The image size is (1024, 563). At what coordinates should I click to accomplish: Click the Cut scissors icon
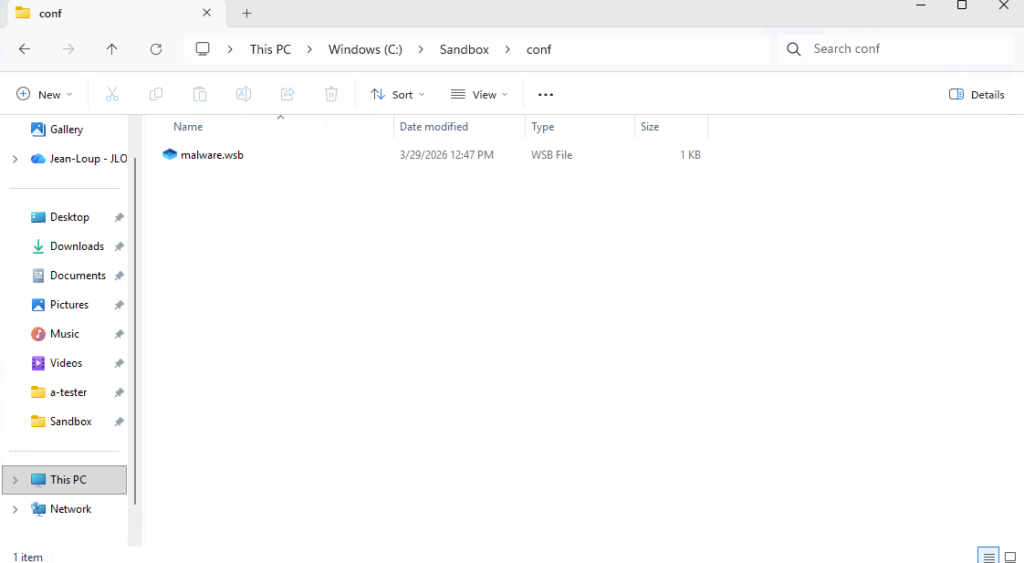[x=112, y=95]
